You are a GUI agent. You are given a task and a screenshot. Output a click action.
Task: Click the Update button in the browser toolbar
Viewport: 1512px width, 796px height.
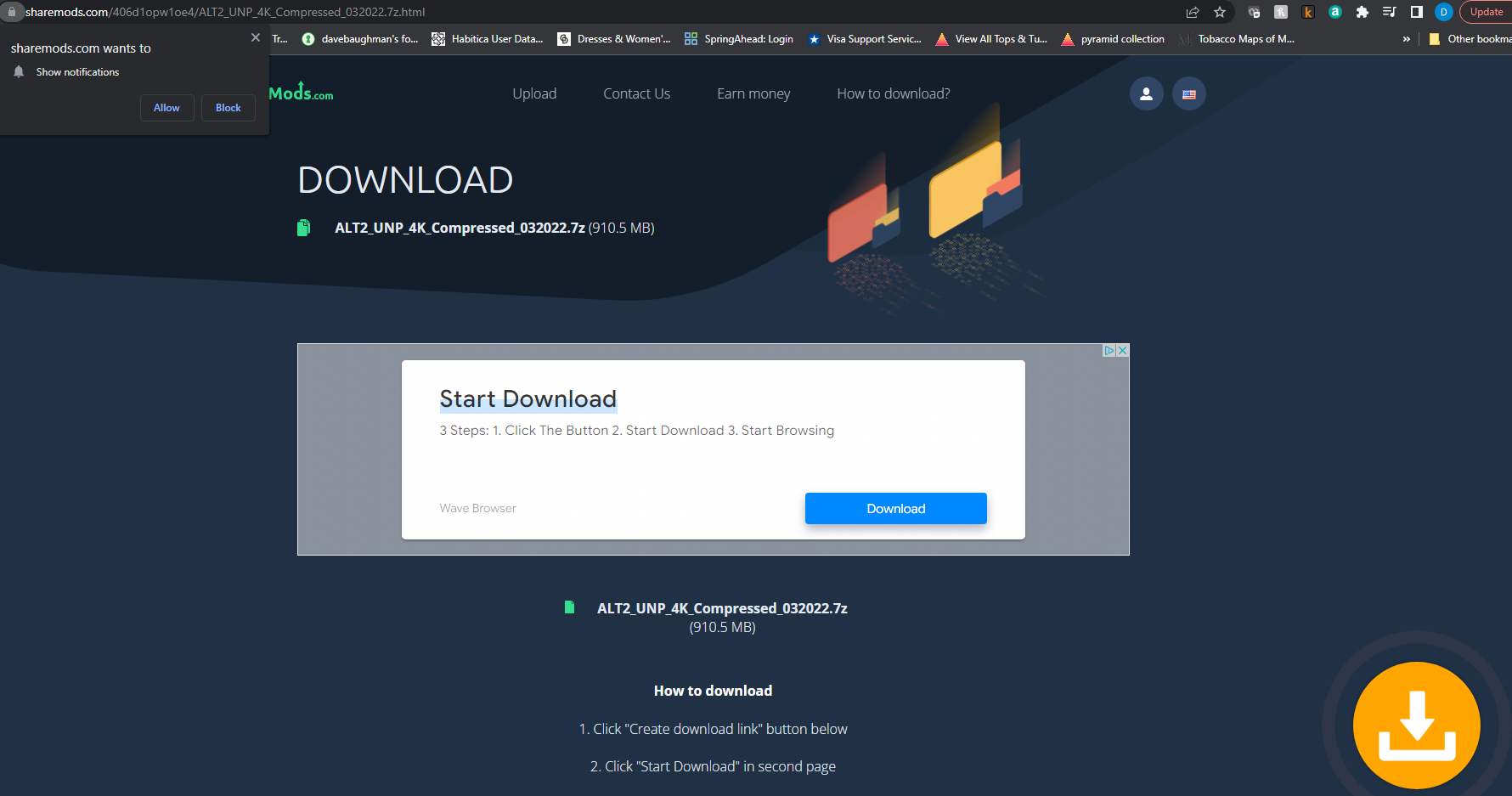click(1487, 12)
